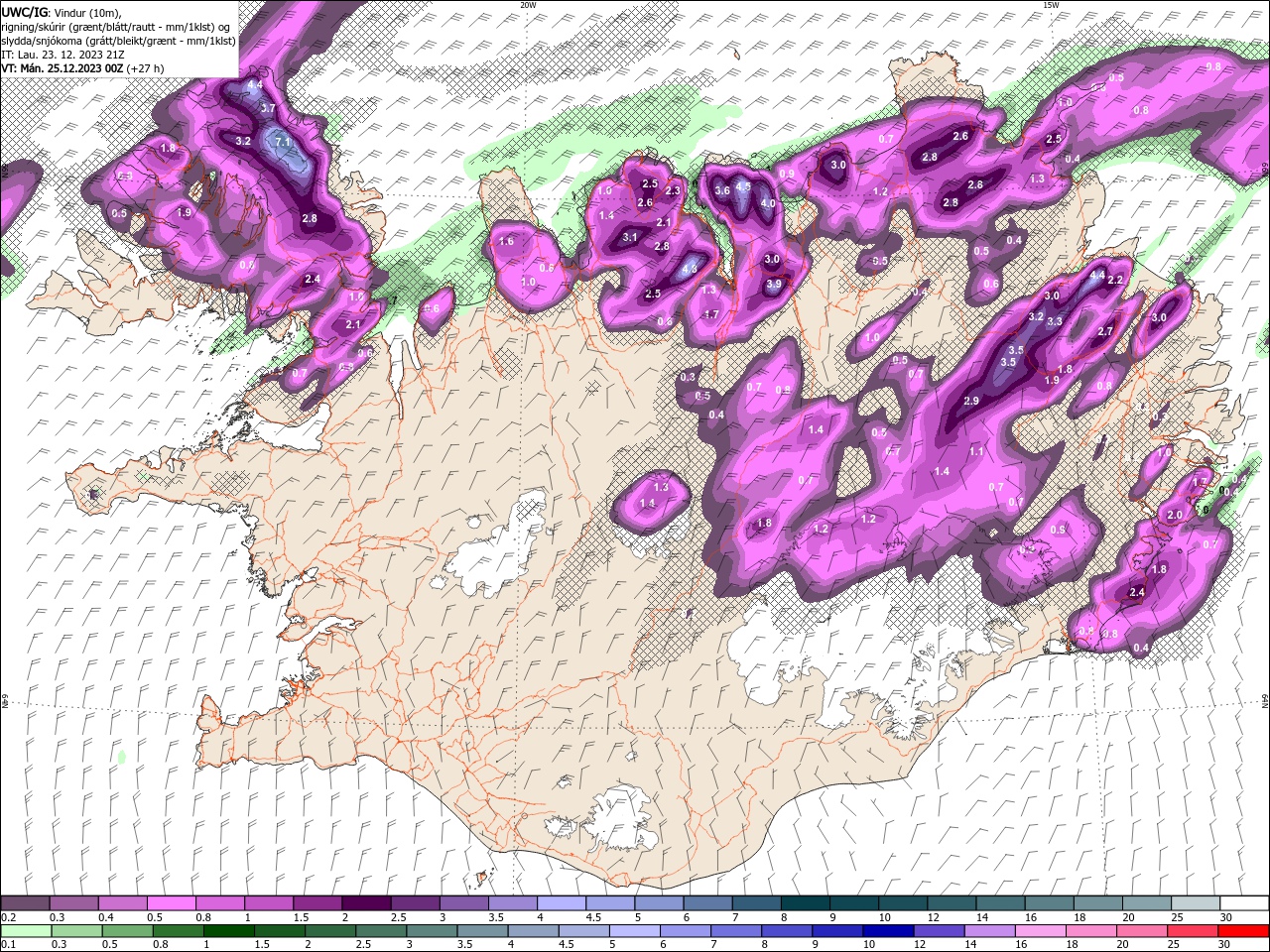
Task: Click the 'UWC/IG: Vindur (10m)' title text
Action: pos(62,12)
